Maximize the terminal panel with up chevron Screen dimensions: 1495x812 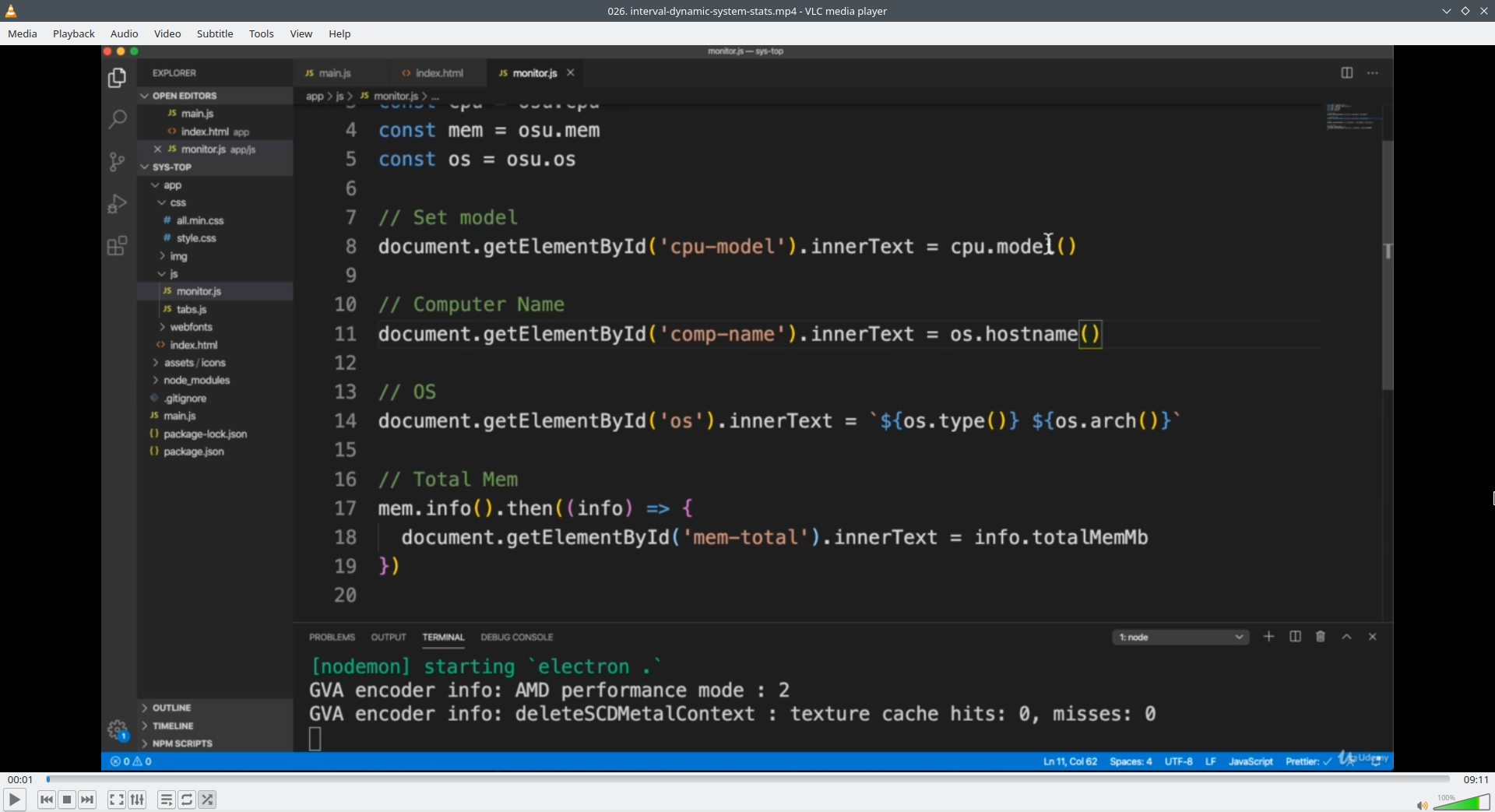coord(1346,637)
